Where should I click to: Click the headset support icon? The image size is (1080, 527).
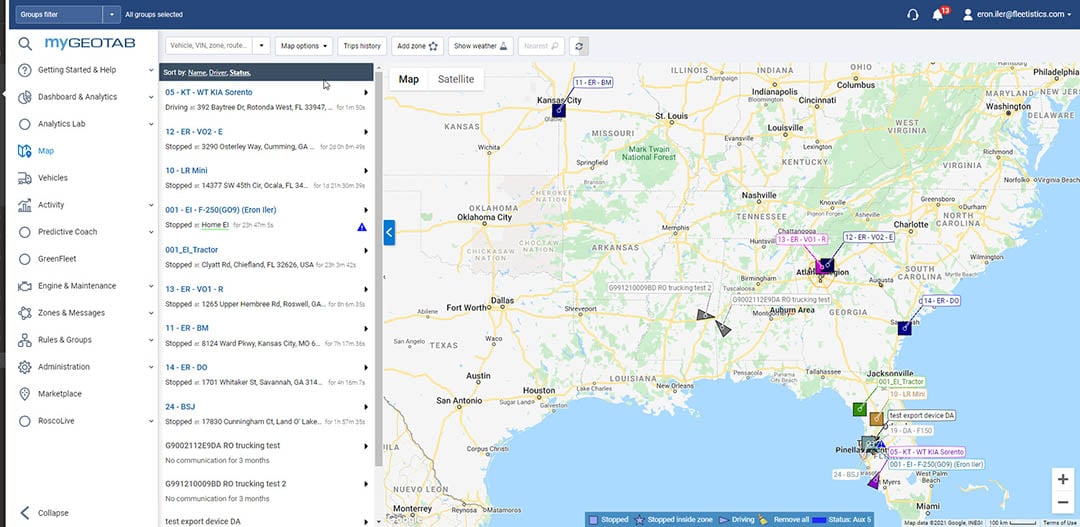point(912,15)
